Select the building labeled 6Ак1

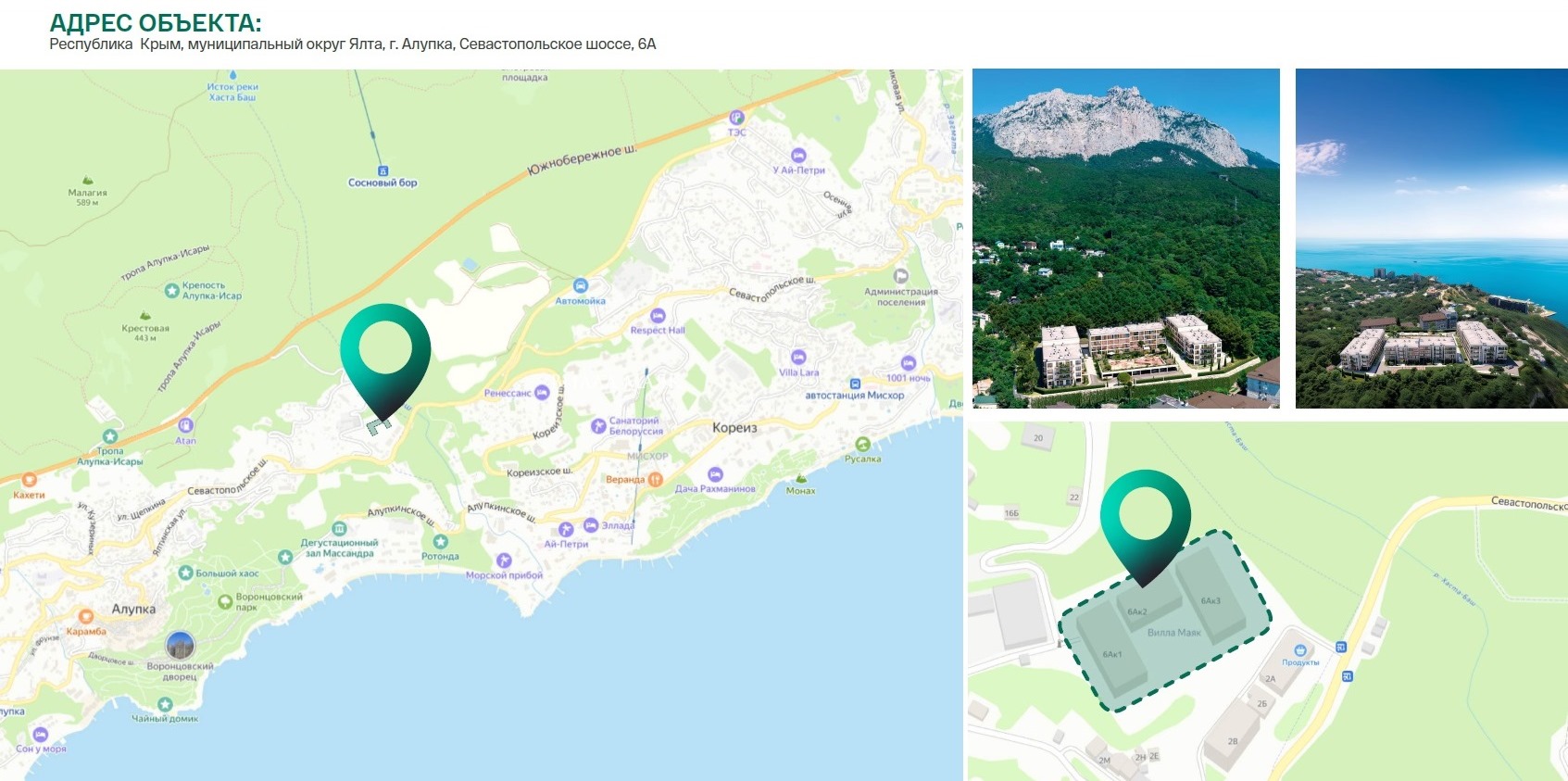click(1112, 654)
